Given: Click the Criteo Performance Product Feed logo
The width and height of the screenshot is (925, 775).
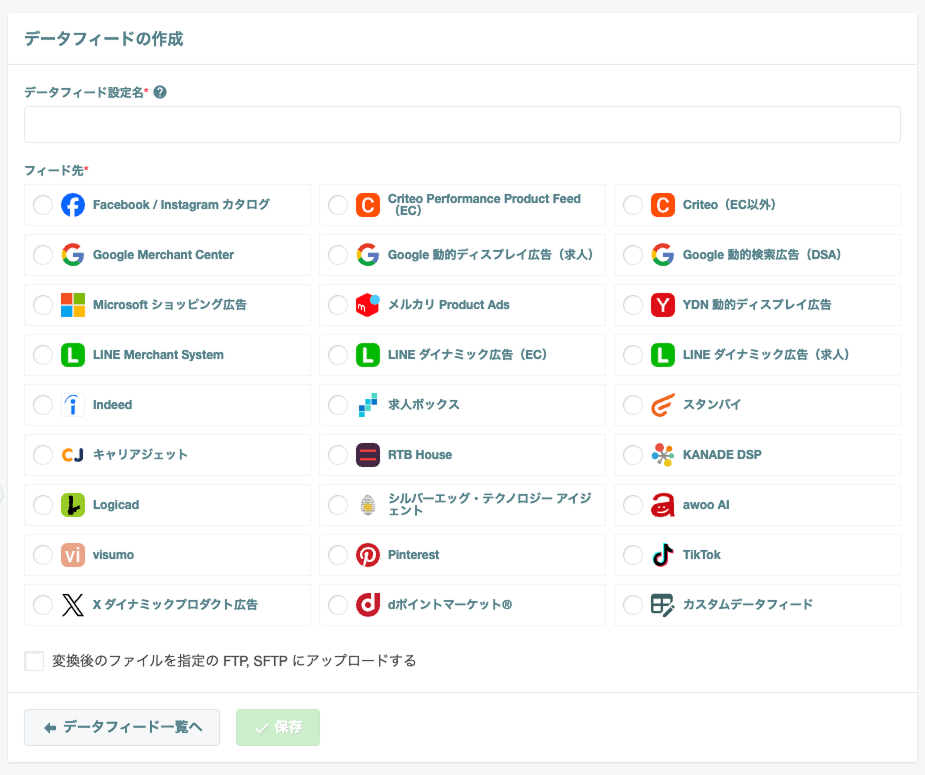Looking at the screenshot, I should (x=368, y=205).
